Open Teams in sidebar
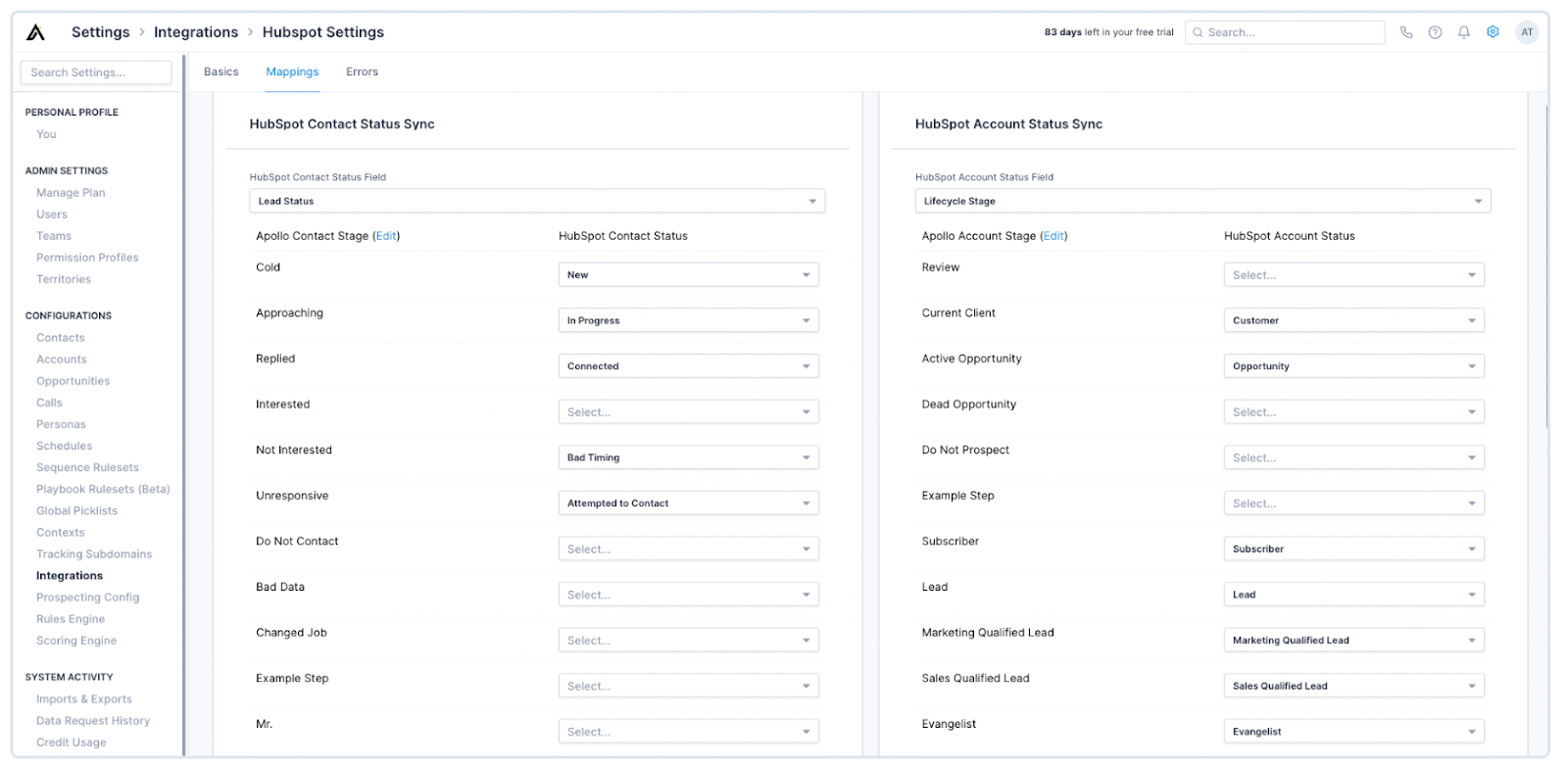 click(x=54, y=236)
